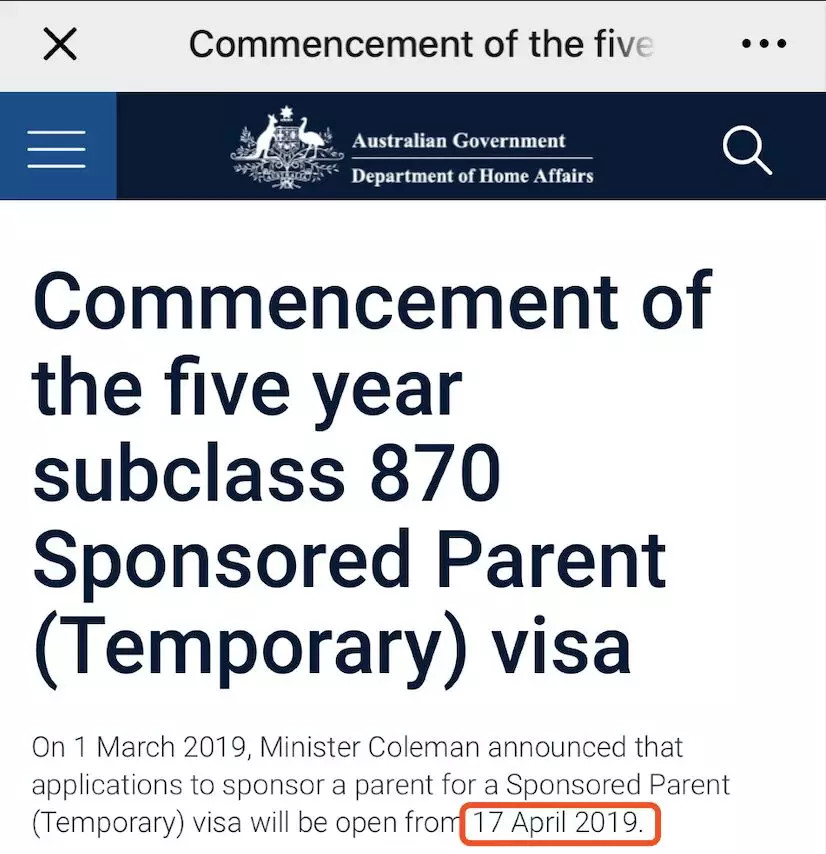
Task: Click the emu on the crest emblem
Action: [x=310, y=138]
